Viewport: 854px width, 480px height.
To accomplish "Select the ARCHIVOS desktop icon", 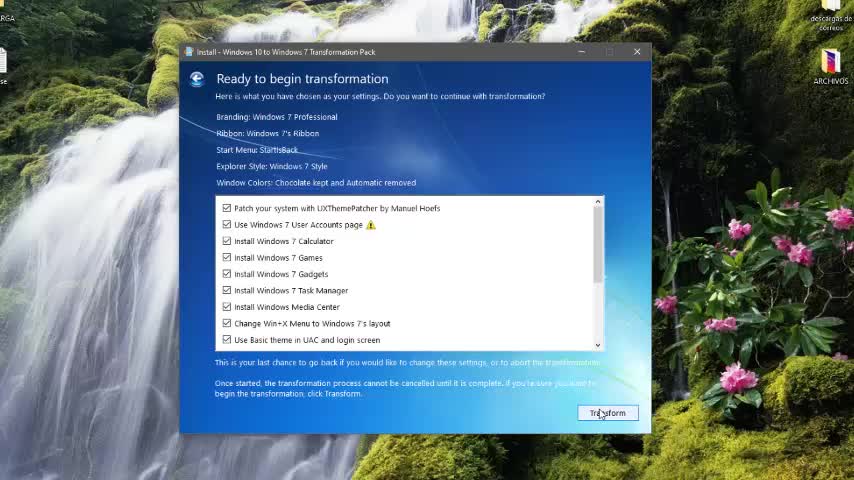I will [x=831, y=66].
